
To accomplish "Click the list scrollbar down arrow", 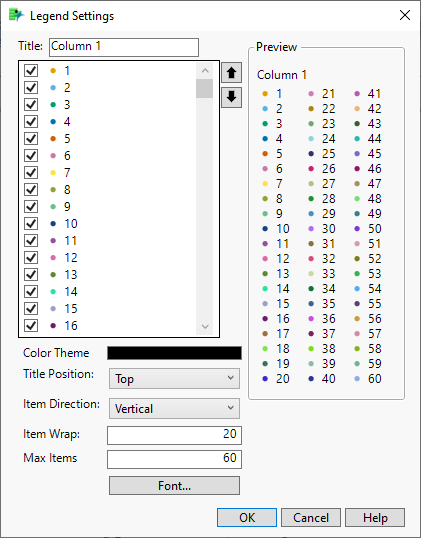I will 205,326.
